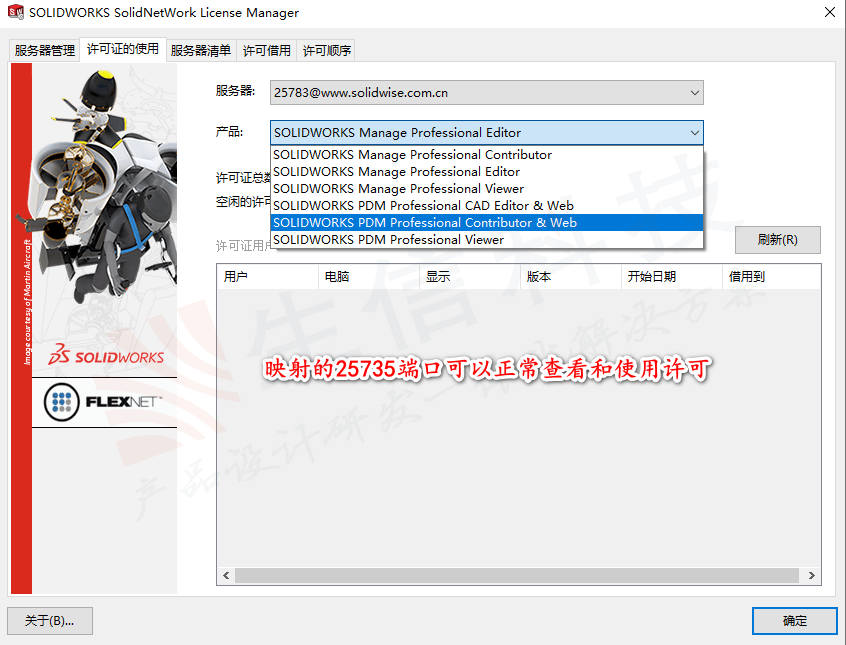Click the server field 25783@www.solidwise.com.cn
846x645 pixels.
pos(486,93)
